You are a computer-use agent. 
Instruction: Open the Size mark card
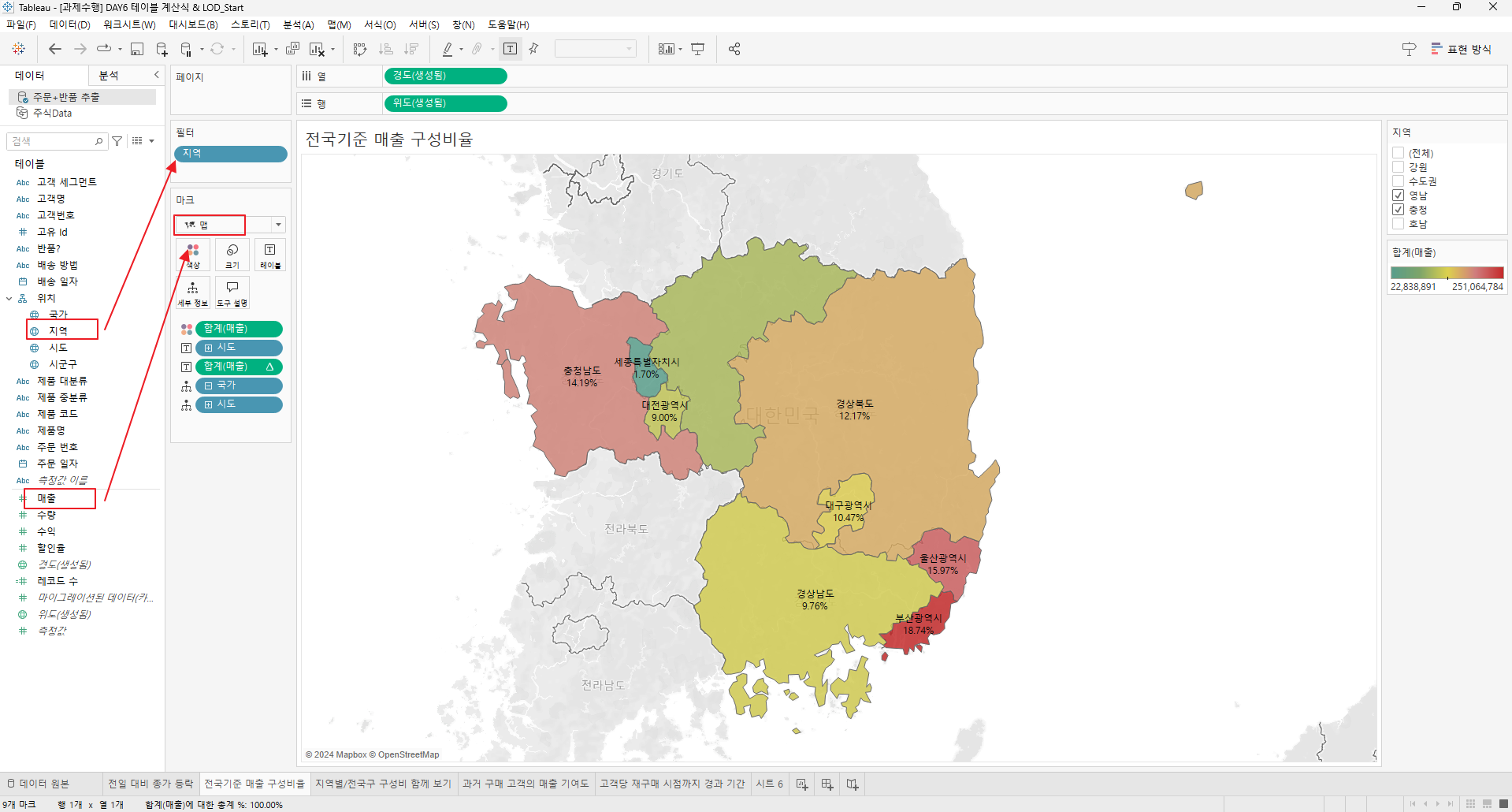(x=232, y=255)
